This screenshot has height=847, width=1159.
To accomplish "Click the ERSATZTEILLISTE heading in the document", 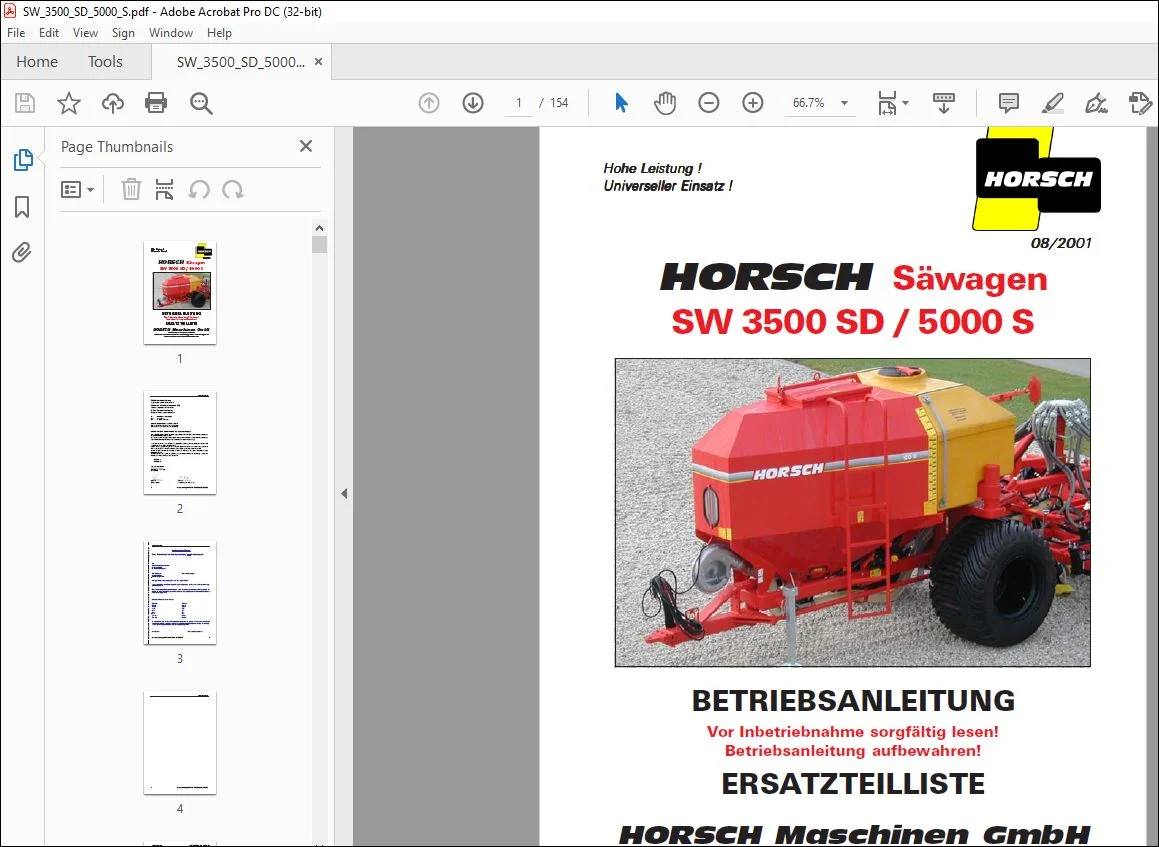I will [x=853, y=784].
